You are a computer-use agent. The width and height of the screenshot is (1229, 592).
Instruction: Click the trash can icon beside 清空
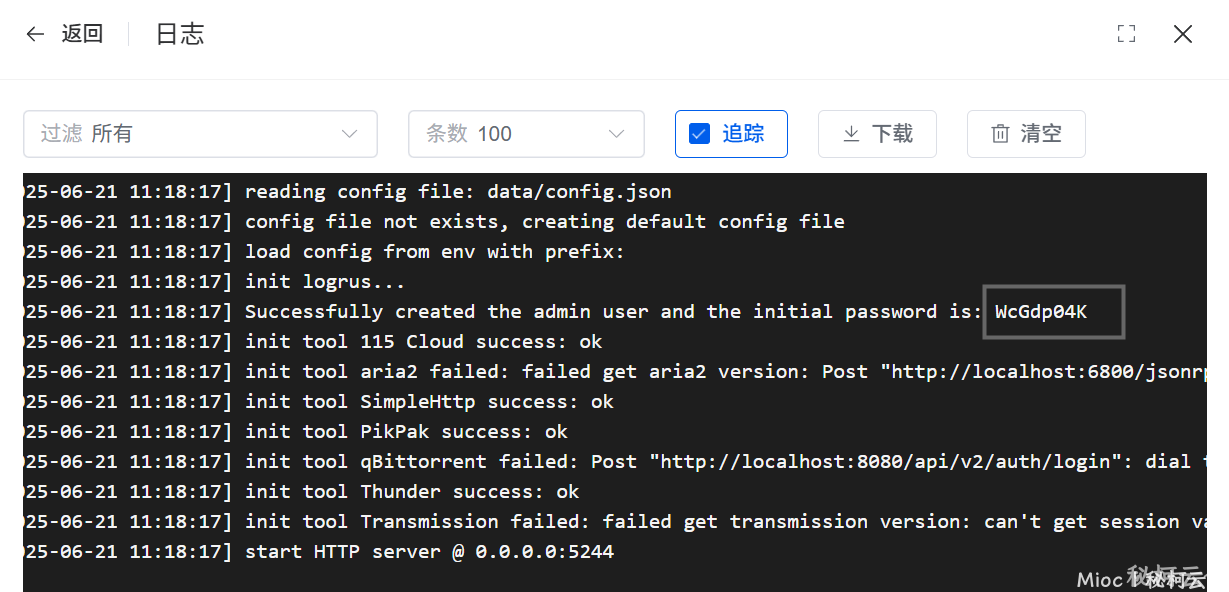1000,134
